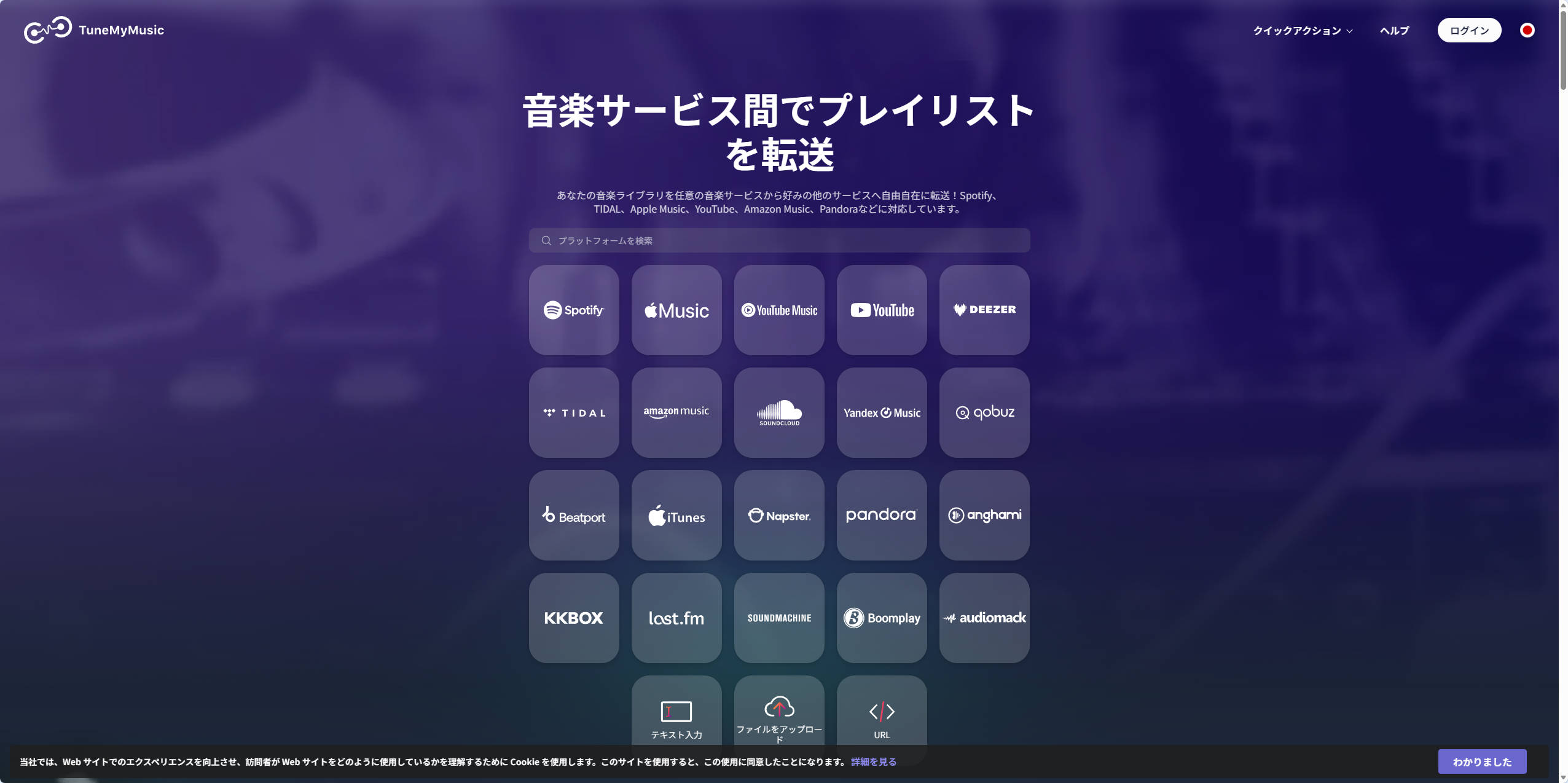The height and width of the screenshot is (783, 1568).
Task: Open the Japan flag language selector
Action: pyautogui.click(x=1527, y=30)
